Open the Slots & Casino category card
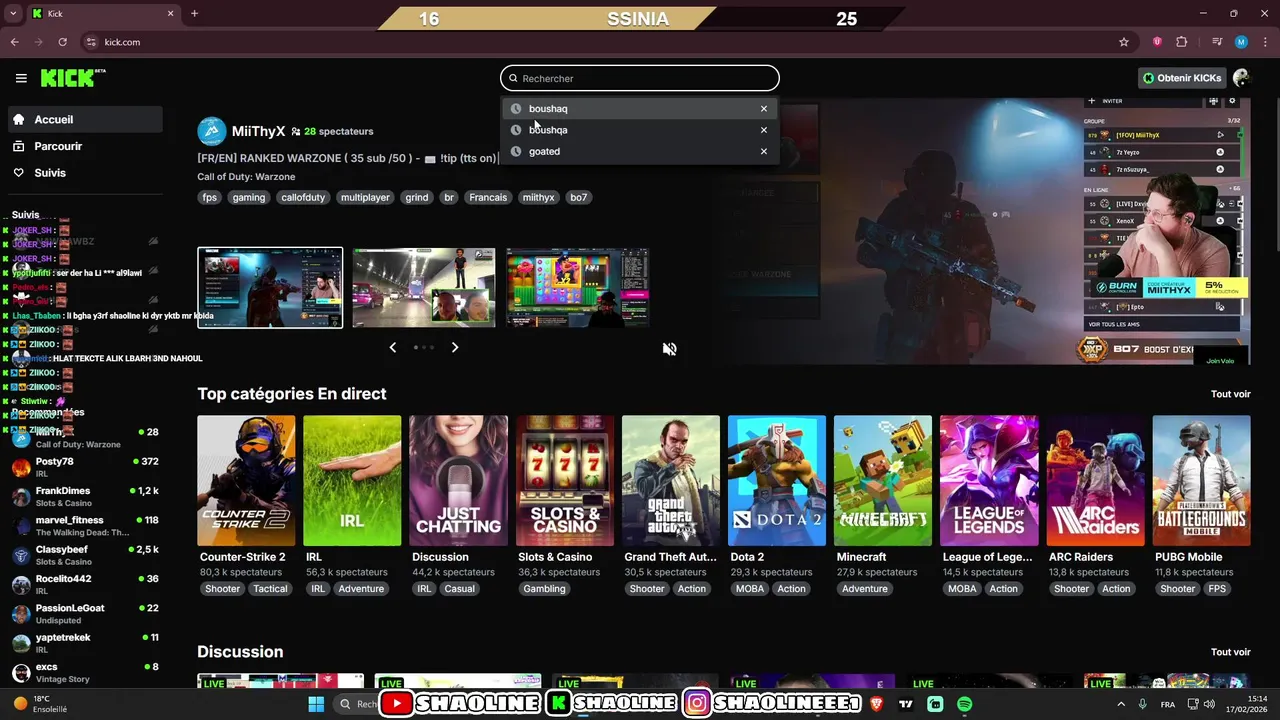Screen dimensions: 1280x720 pos(565,481)
